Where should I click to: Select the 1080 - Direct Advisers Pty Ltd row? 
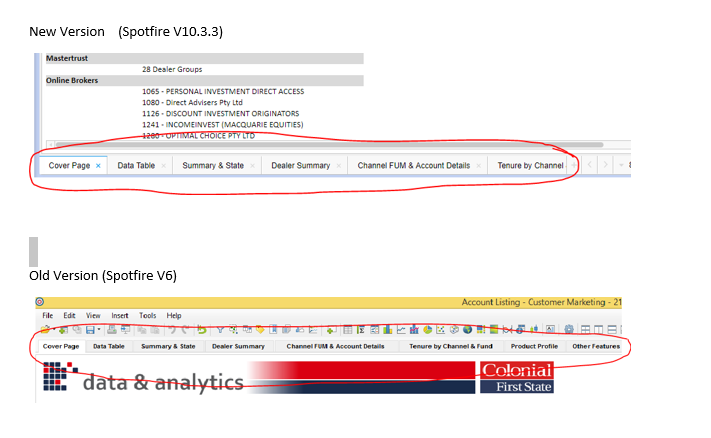[192, 102]
